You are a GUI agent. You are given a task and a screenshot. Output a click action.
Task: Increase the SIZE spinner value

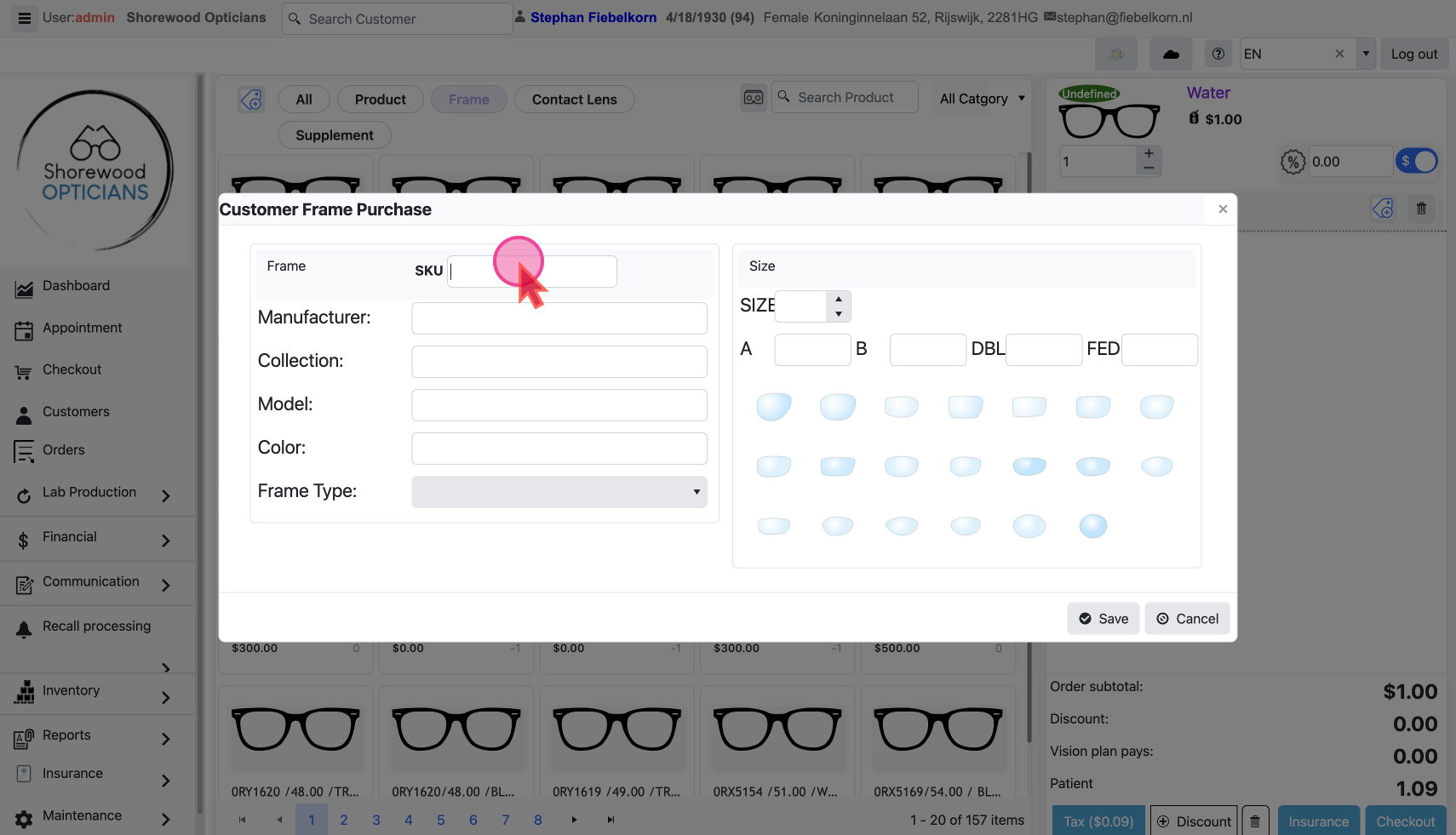click(x=839, y=299)
